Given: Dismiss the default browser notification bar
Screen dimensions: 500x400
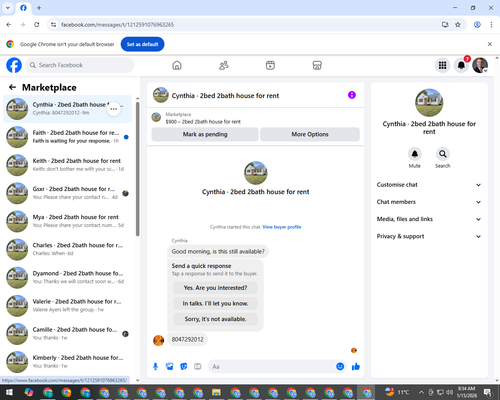Looking at the screenshot, I should tap(490, 44).
